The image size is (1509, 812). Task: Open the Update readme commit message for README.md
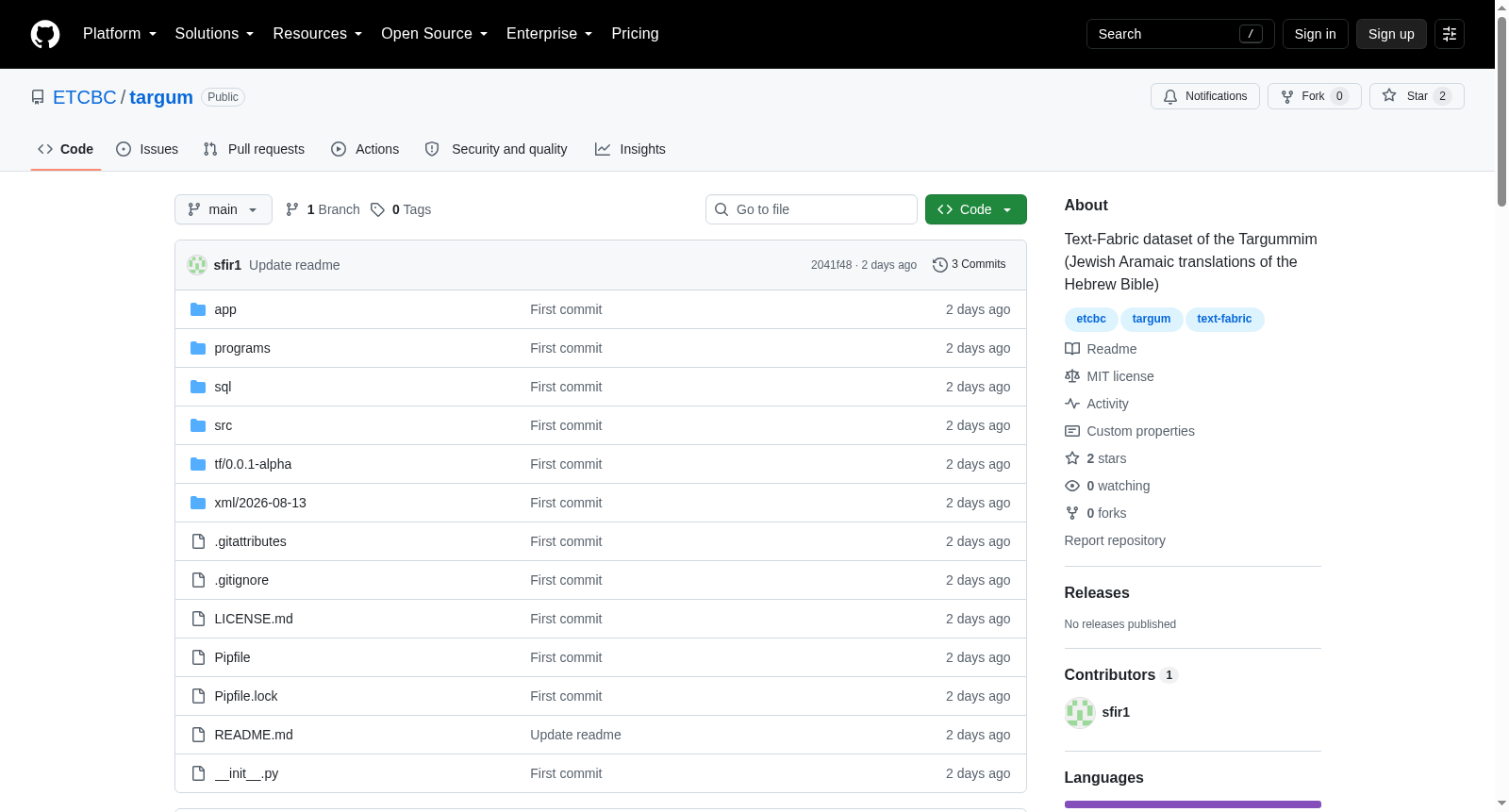[575, 735]
